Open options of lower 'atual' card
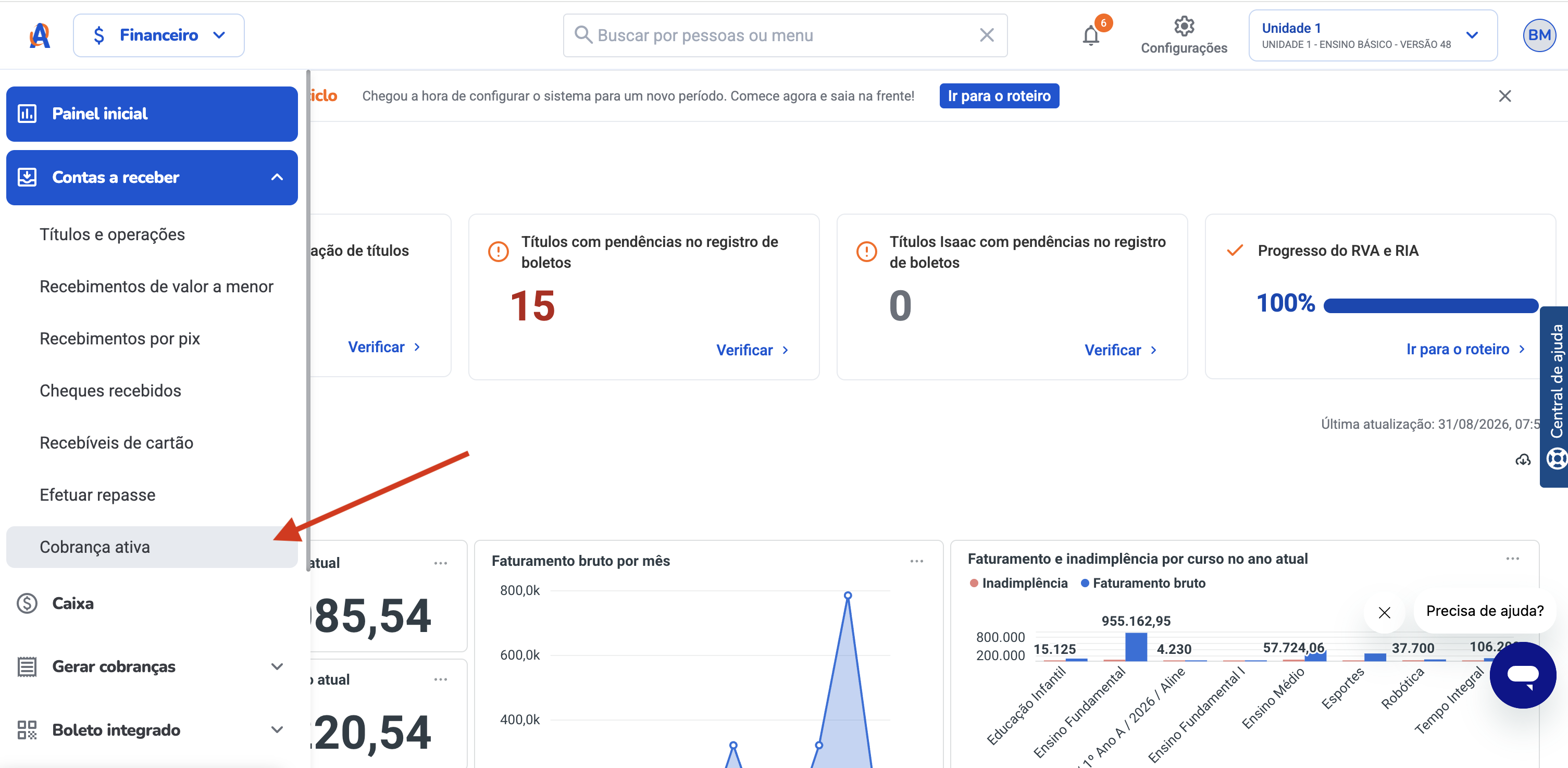Viewport: 1568px width, 768px height. click(441, 680)
